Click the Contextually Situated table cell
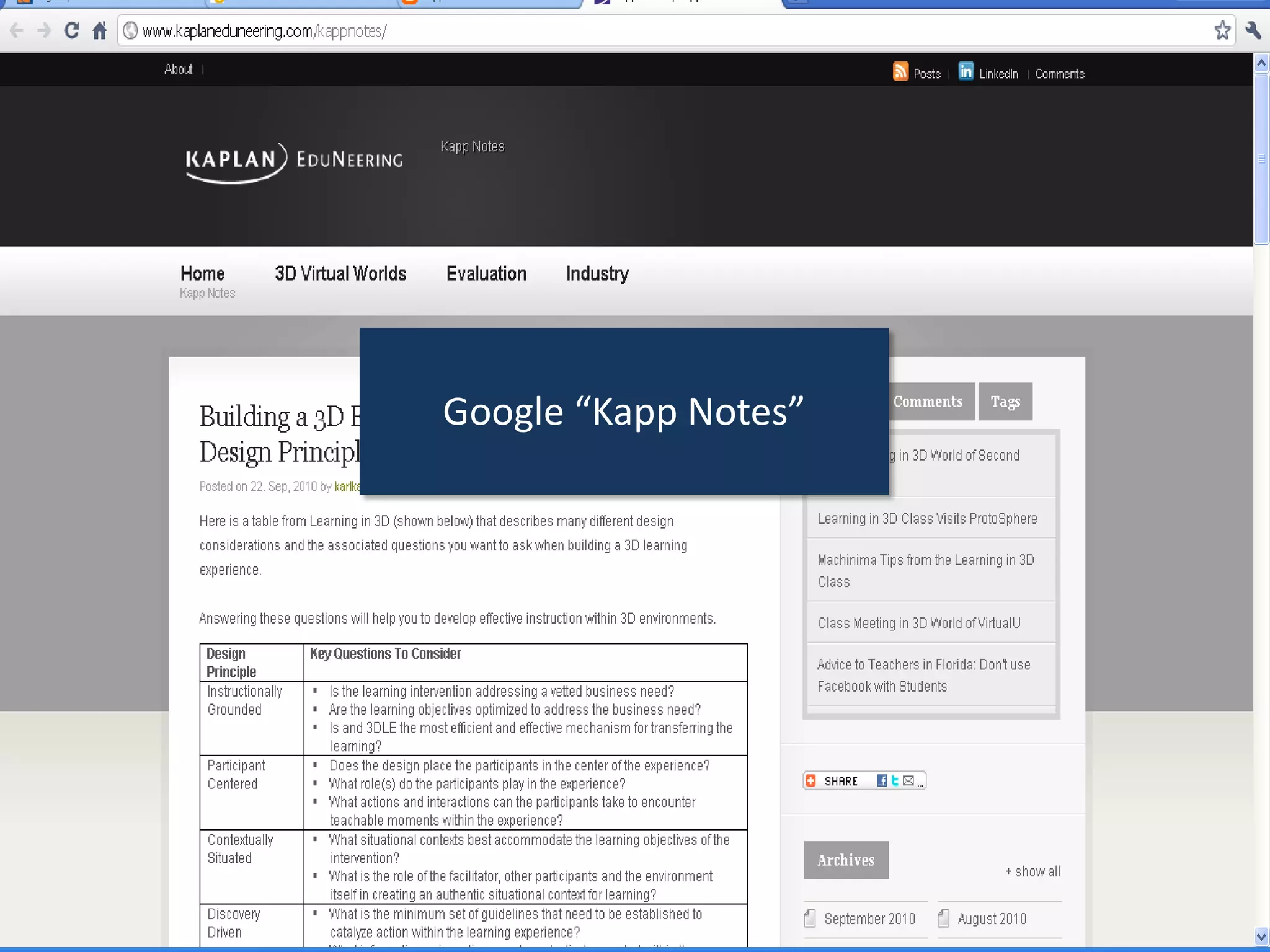1270x952 pixels. click(x=251, y=866)
